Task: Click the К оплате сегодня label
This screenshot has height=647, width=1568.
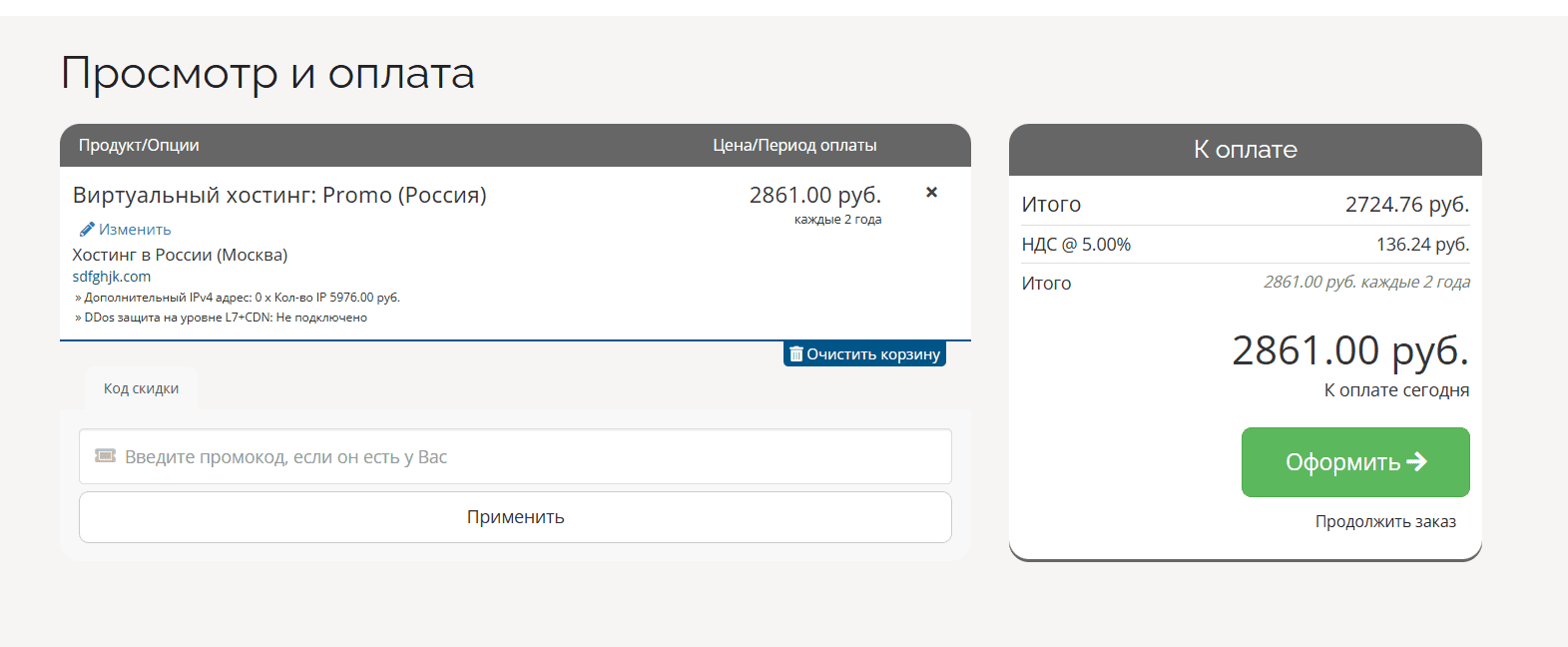Action: click(x=1395, y=390)
